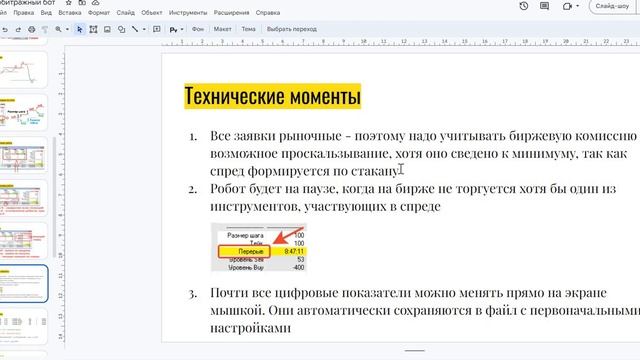Viewport: 640px width, 360px height.
Task: Click the zoom magnifier tool
Action: tap(58, 29)
